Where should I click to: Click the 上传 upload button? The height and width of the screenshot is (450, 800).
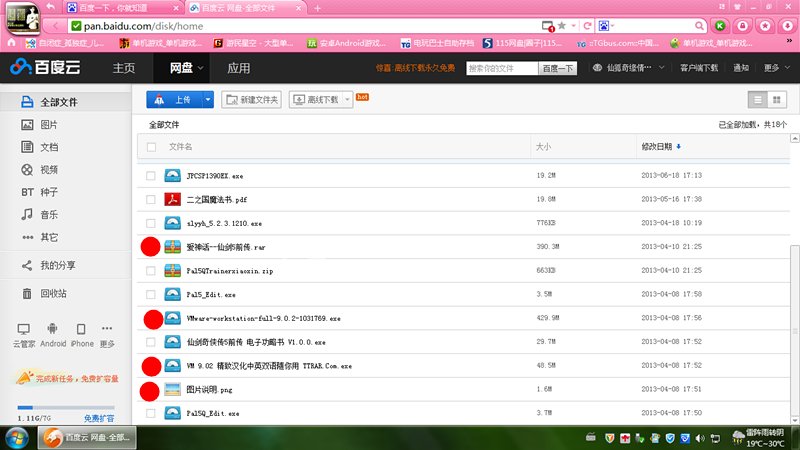coord(174,99)
